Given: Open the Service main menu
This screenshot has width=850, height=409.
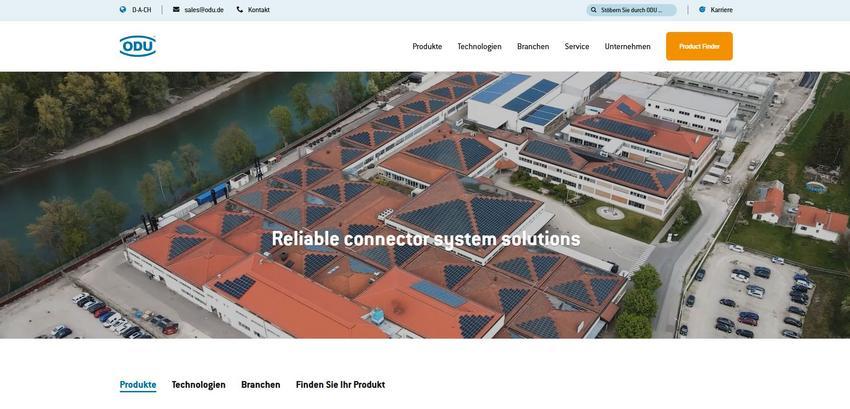Looking at the screenshot, I should tap(577, 47).
